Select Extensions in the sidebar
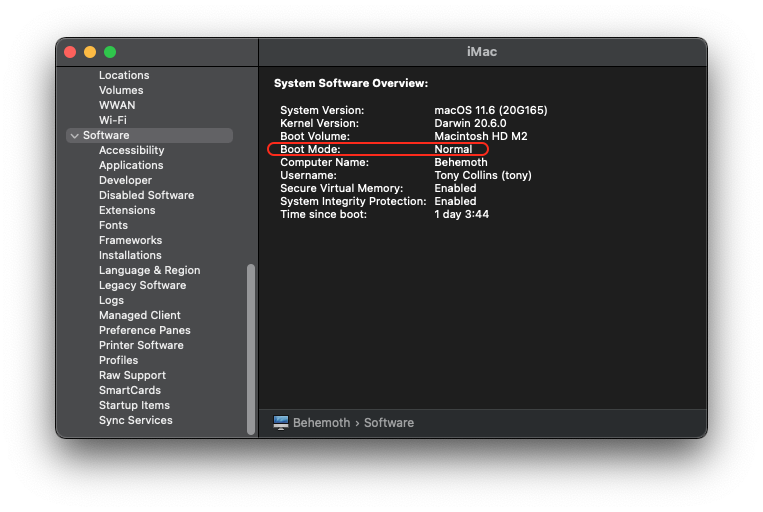Viewport: 763px width, 512px height. pyautogui.click(x=127, y=210)
